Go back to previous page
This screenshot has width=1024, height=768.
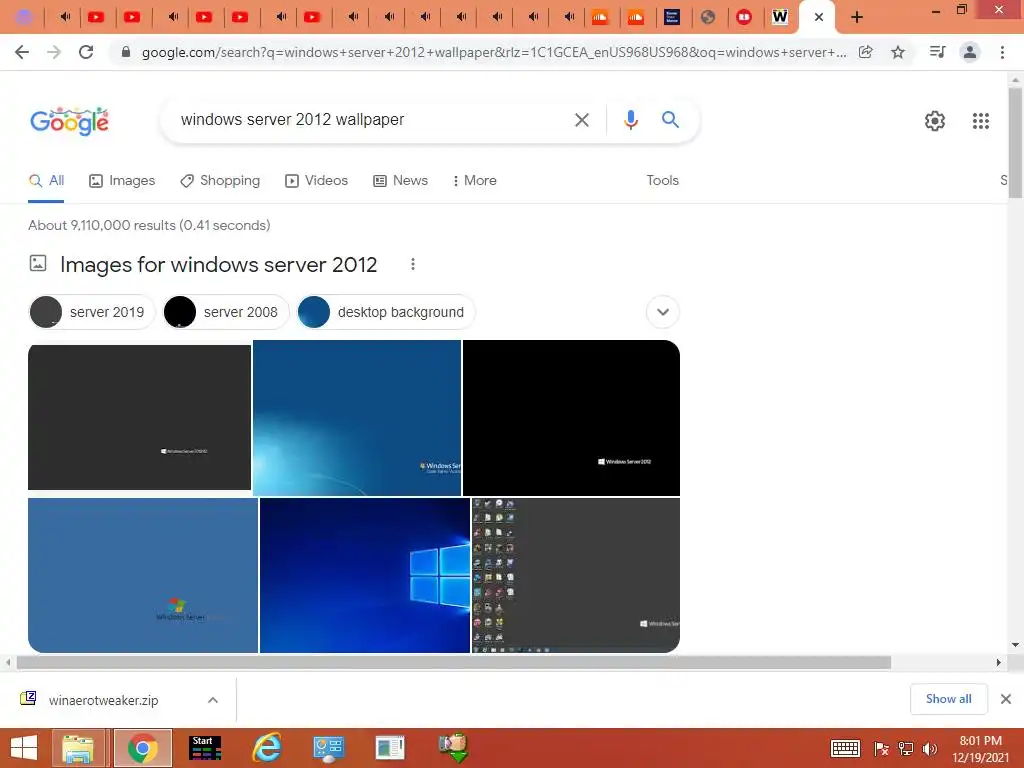22,52
